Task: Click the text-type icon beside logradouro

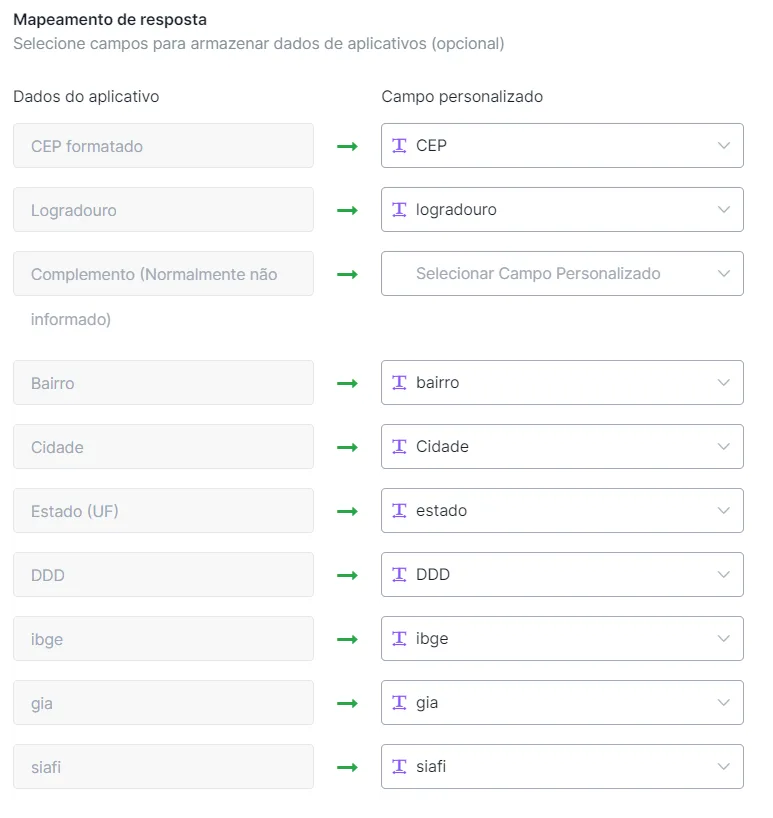Action: tap(399, 210)
